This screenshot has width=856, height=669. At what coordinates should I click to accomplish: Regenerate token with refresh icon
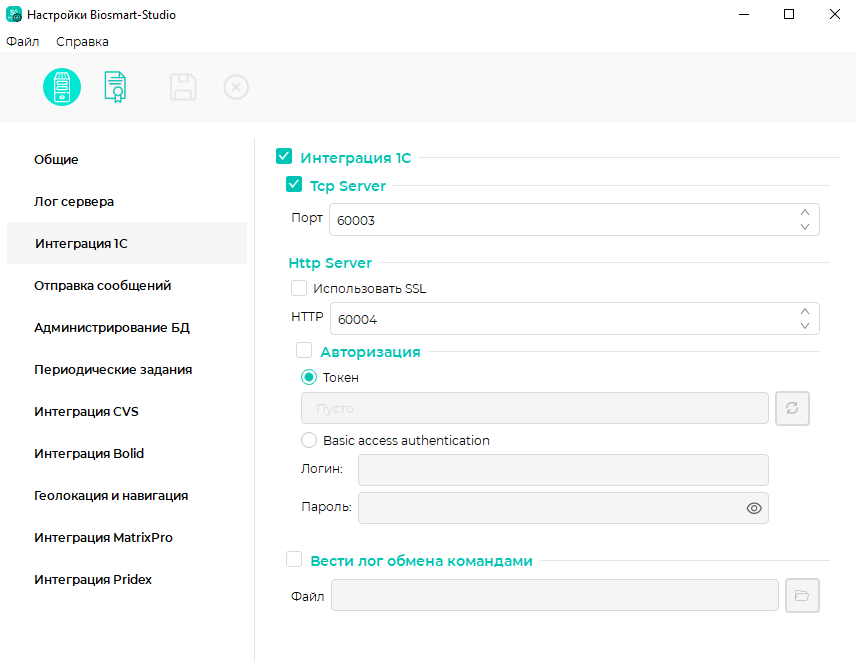[792, 408]
